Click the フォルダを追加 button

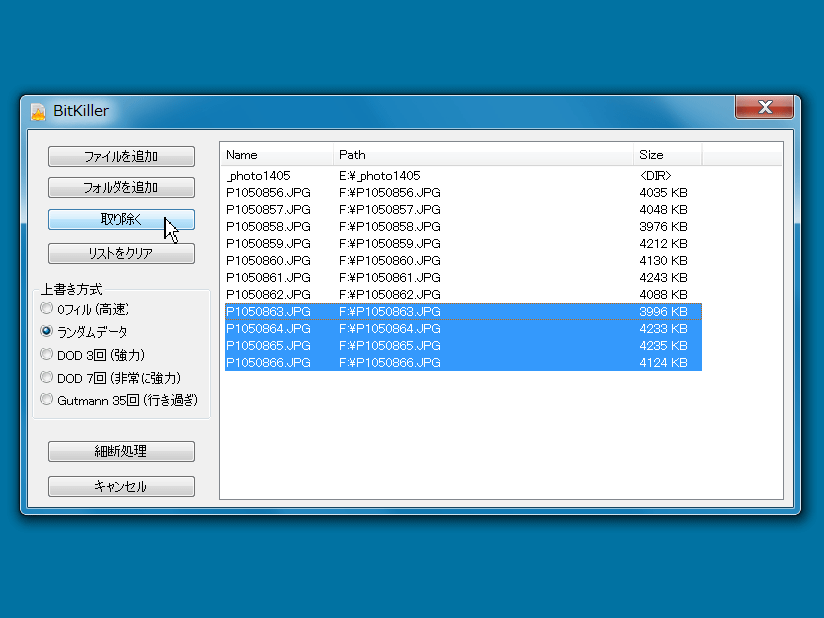pos(121,188)
